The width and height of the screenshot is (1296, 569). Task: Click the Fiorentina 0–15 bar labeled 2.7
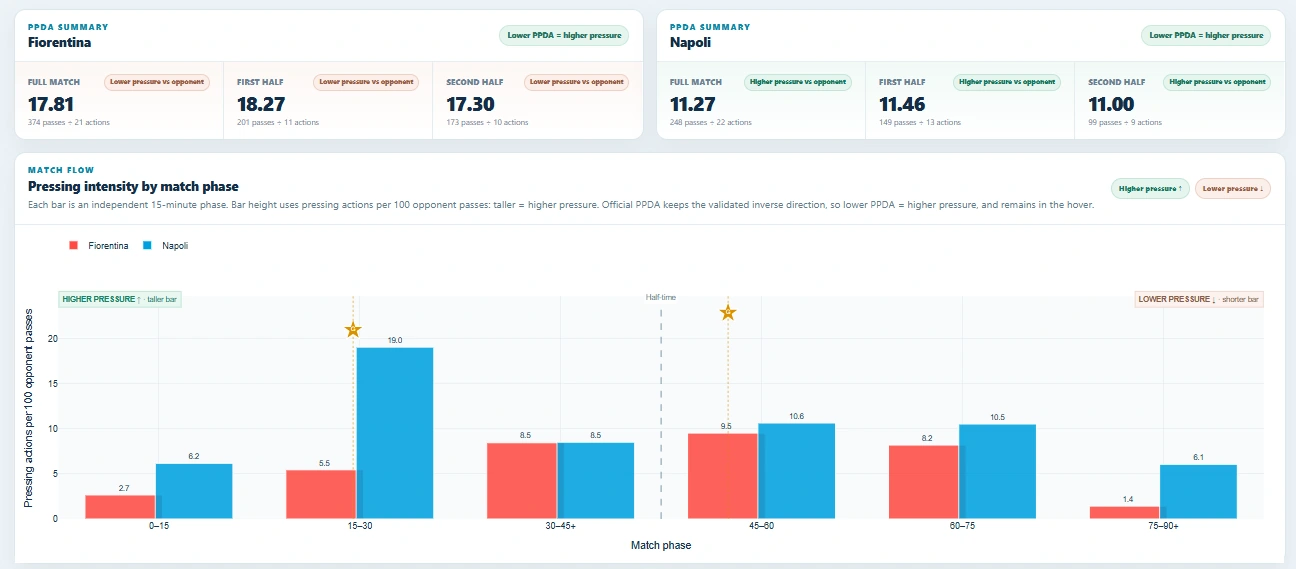click(x=120, y=506)
